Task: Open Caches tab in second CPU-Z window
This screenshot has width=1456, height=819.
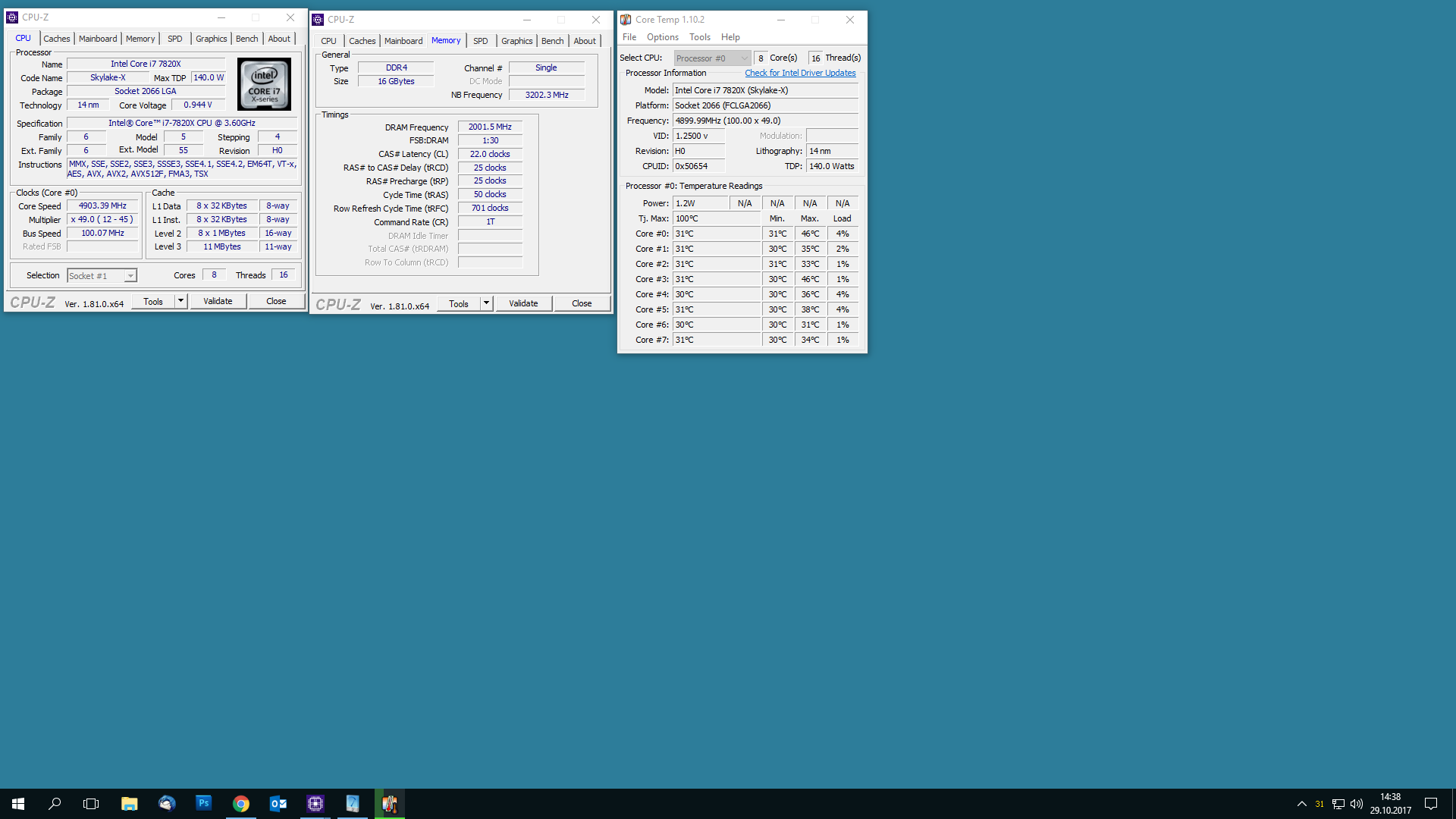Action: click(362, 41)
